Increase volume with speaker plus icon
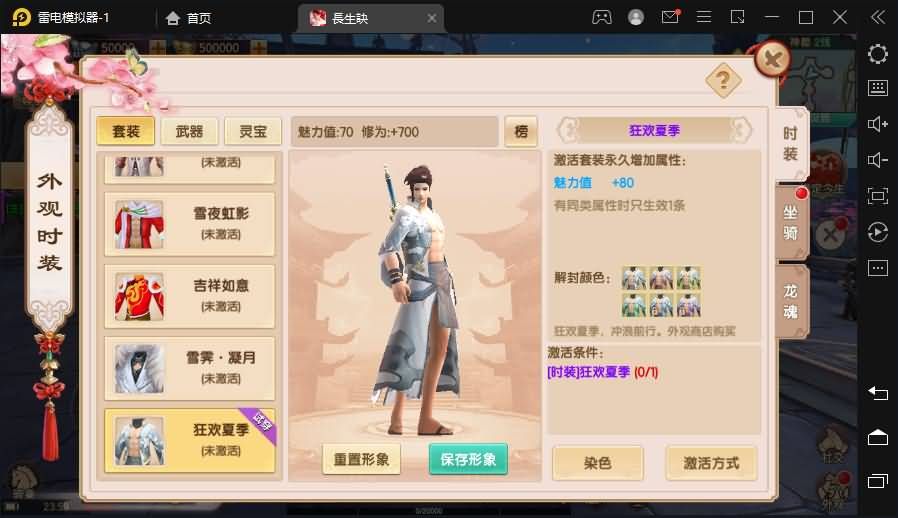The height and width of the screenshot is (518, 898). (x=877, y=124)
